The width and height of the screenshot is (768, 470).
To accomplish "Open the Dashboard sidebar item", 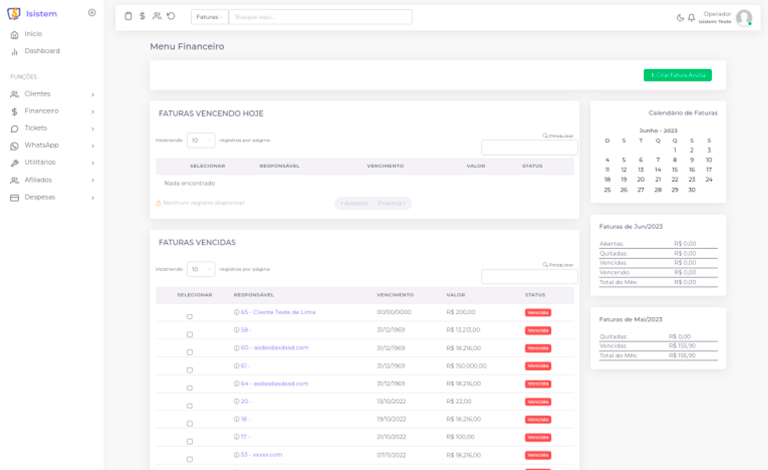I will click(42, 51).
